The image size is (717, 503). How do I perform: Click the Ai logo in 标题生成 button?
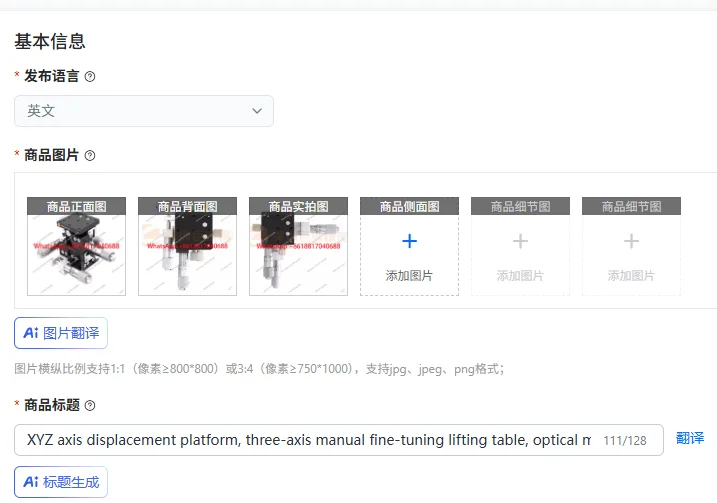click(x=31, y=482)
